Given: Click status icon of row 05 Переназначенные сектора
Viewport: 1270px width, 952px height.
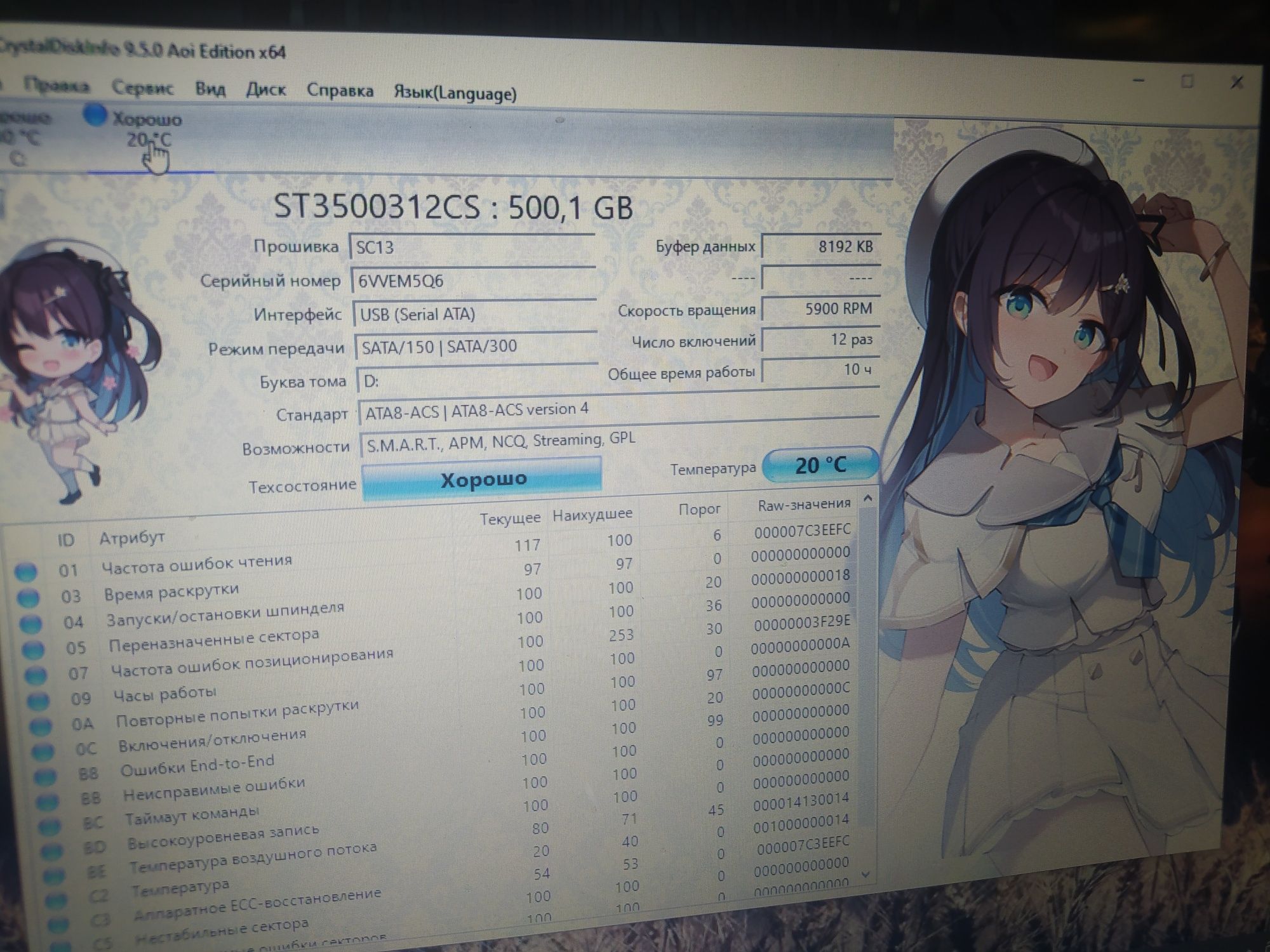Looking at the screenshot, I should pyautogui.click(x=33, y=649).
